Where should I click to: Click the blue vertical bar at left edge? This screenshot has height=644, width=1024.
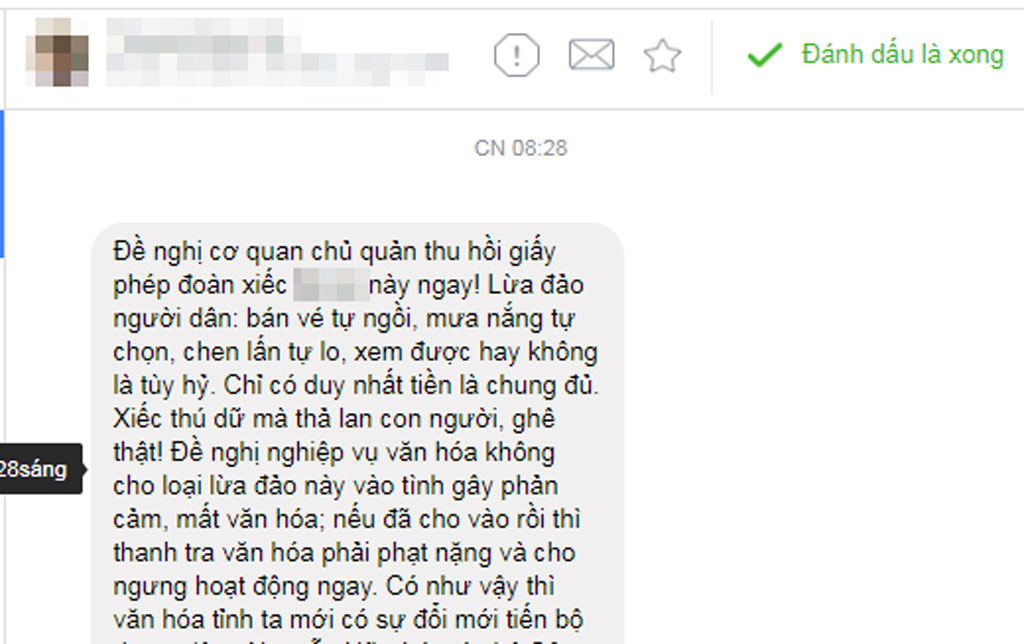(2, 184)
